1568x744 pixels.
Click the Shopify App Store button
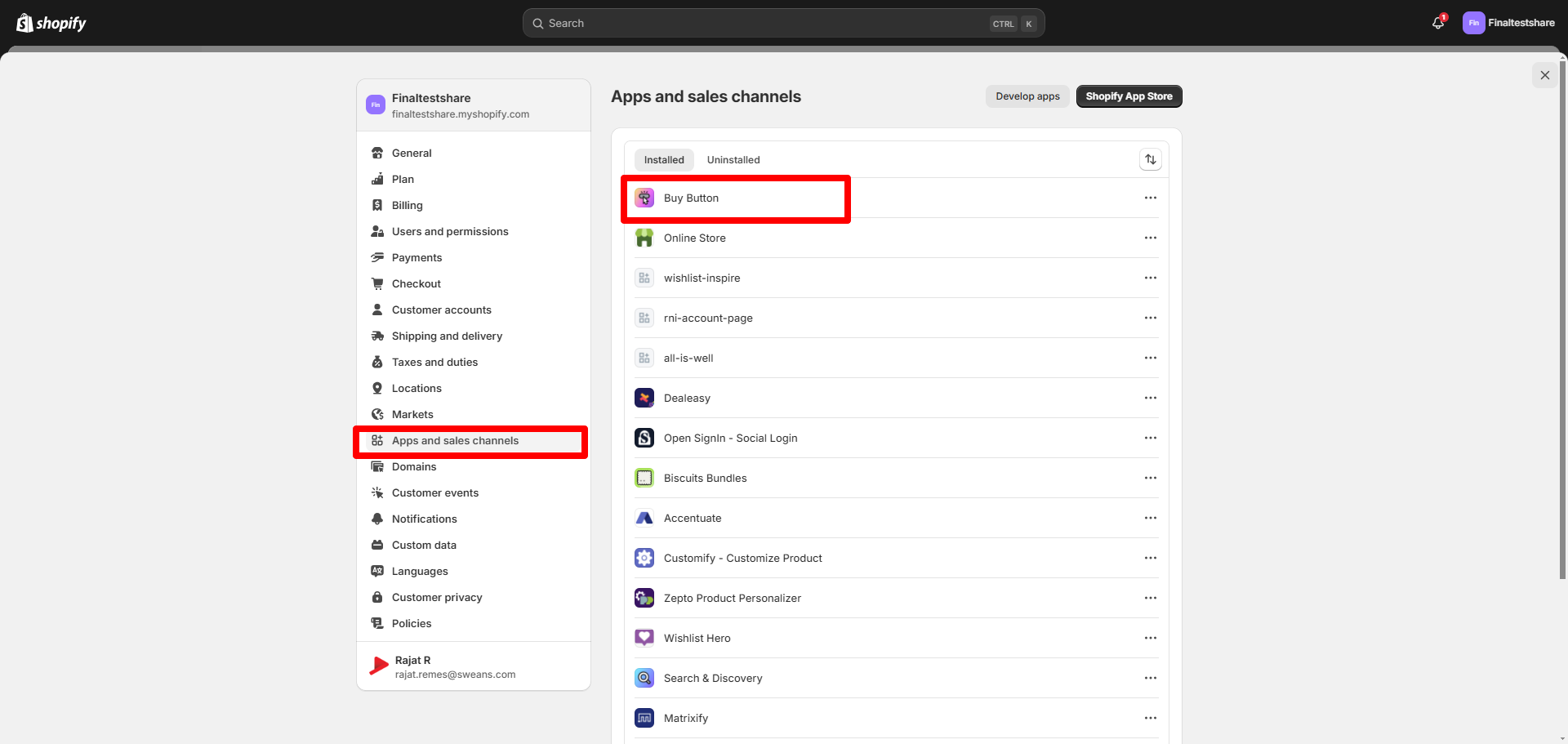tap(1129, 96)
